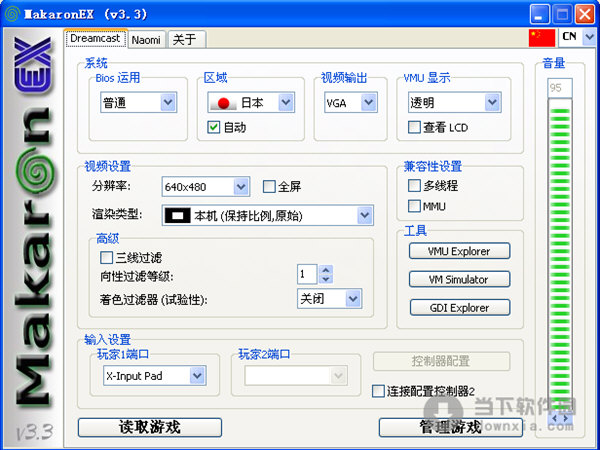Click the volume slider arrows at bottom
The image size is (600, 450).
pos(560,418)
